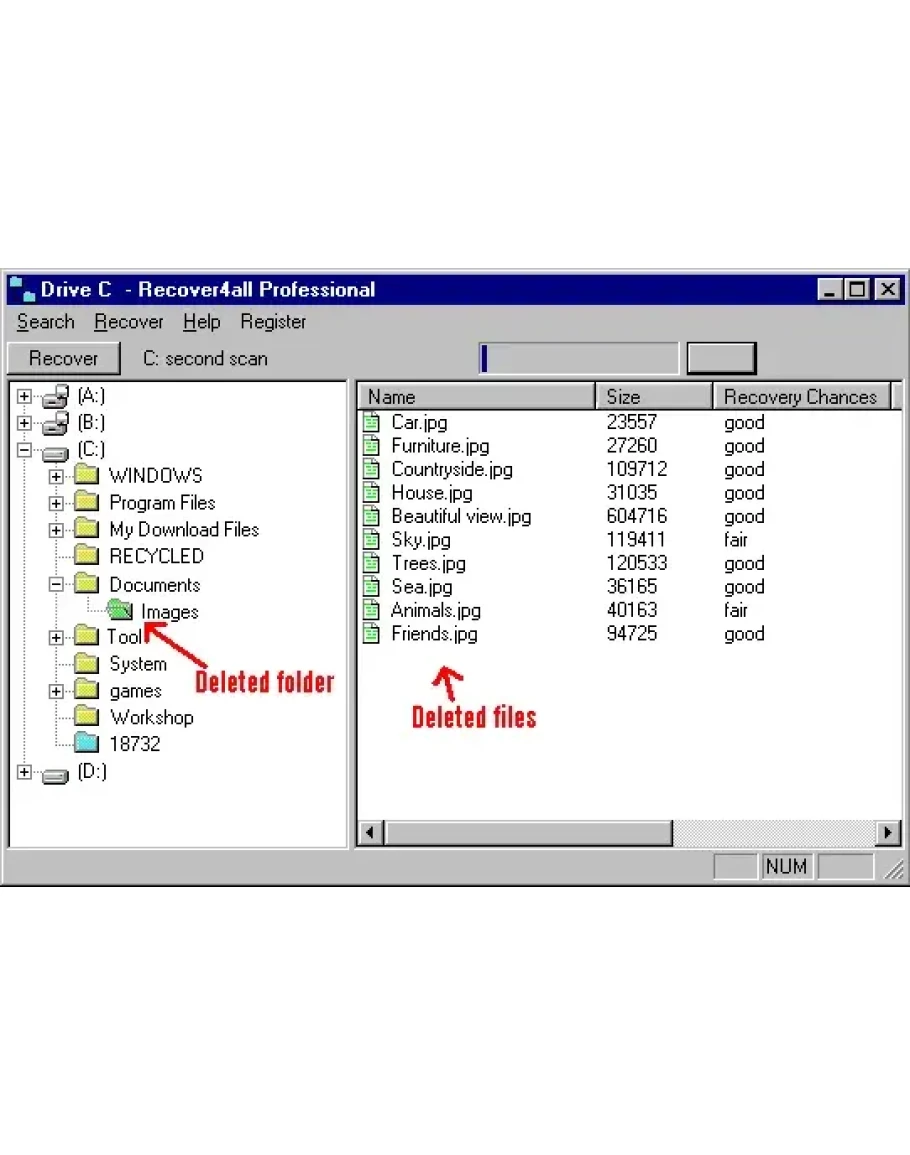This screenshot has width=910, height=1155.
Task: Click the floppy drive A: icon
Action: [x=56, y=397]
